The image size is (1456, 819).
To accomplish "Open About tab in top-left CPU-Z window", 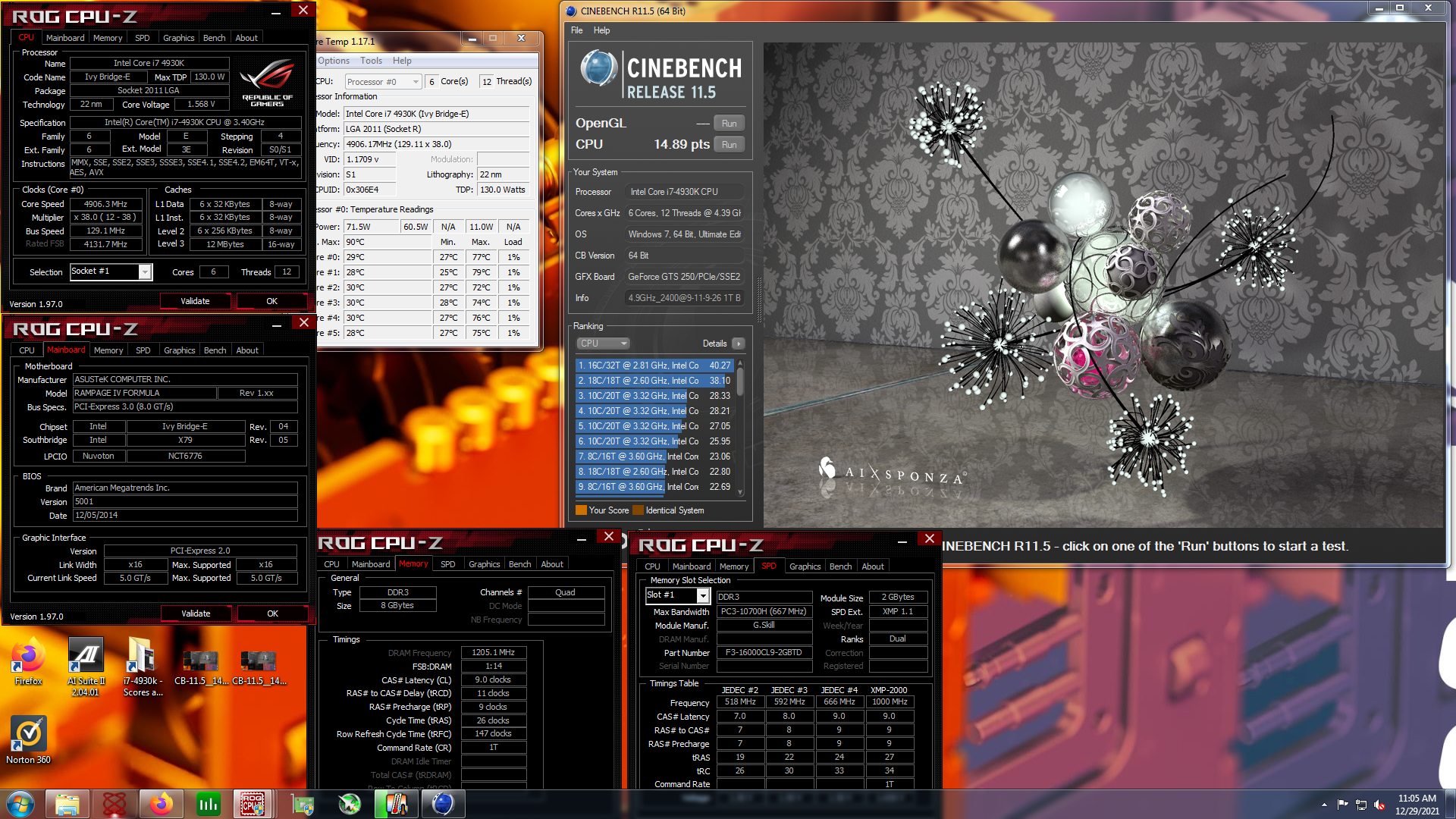I will (246, 38).
